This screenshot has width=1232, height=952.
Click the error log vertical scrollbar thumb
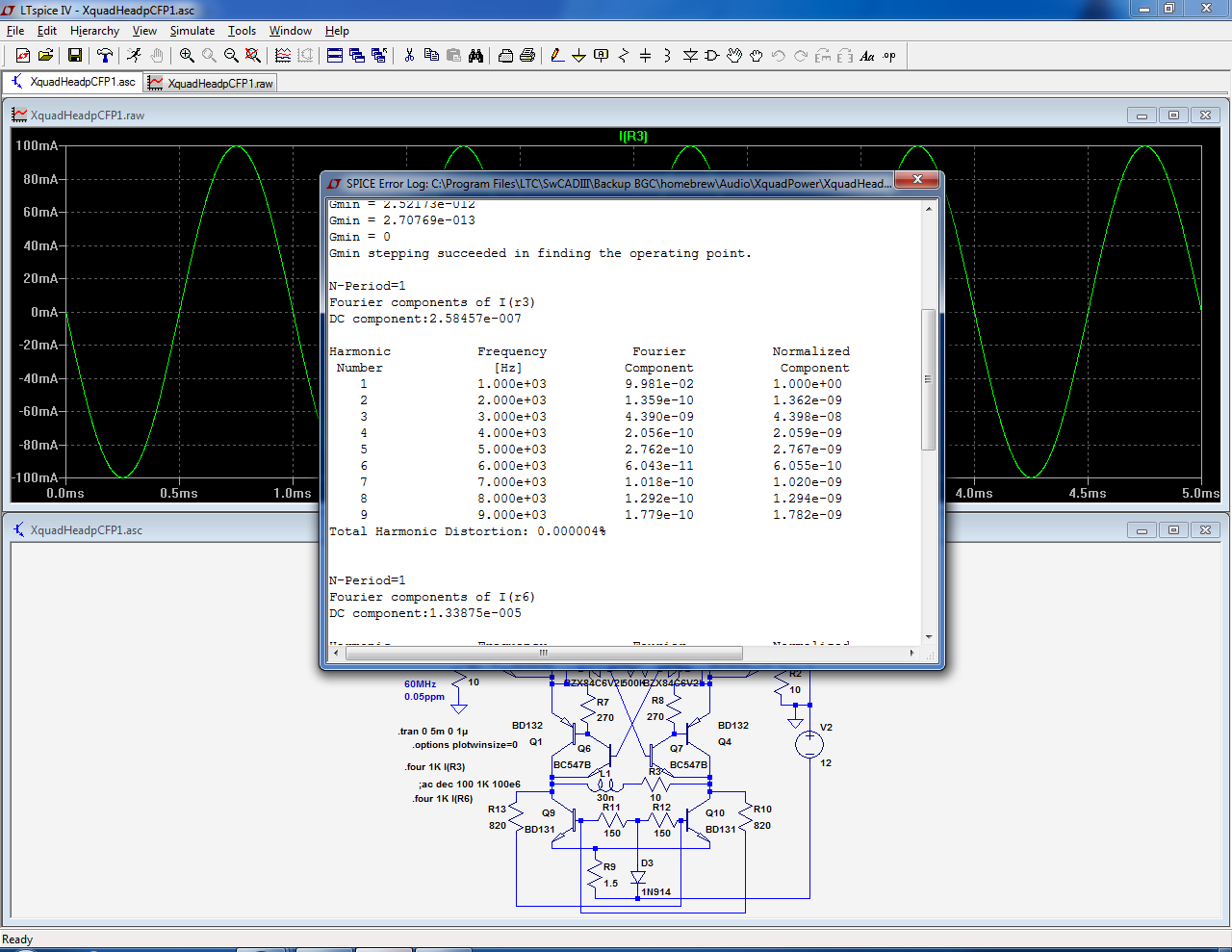[x=928, y=379]
